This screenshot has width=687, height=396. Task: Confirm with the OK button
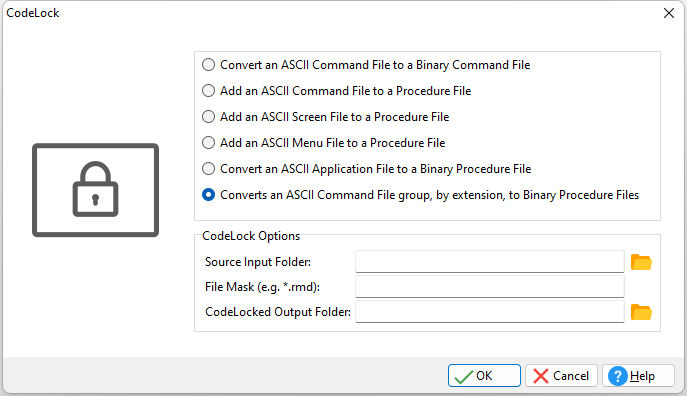point(484,375)
